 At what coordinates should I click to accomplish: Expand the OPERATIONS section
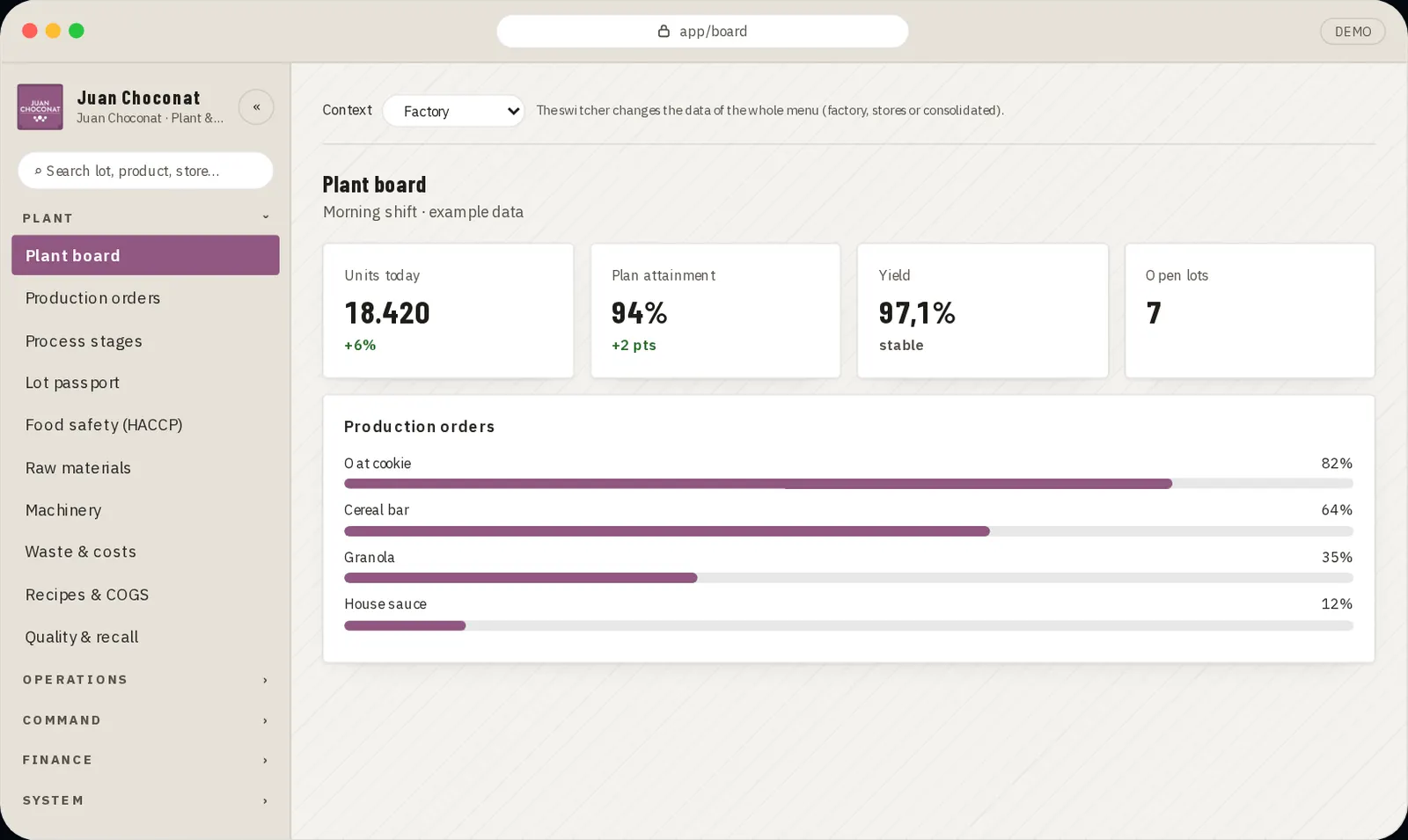[145, 679]
